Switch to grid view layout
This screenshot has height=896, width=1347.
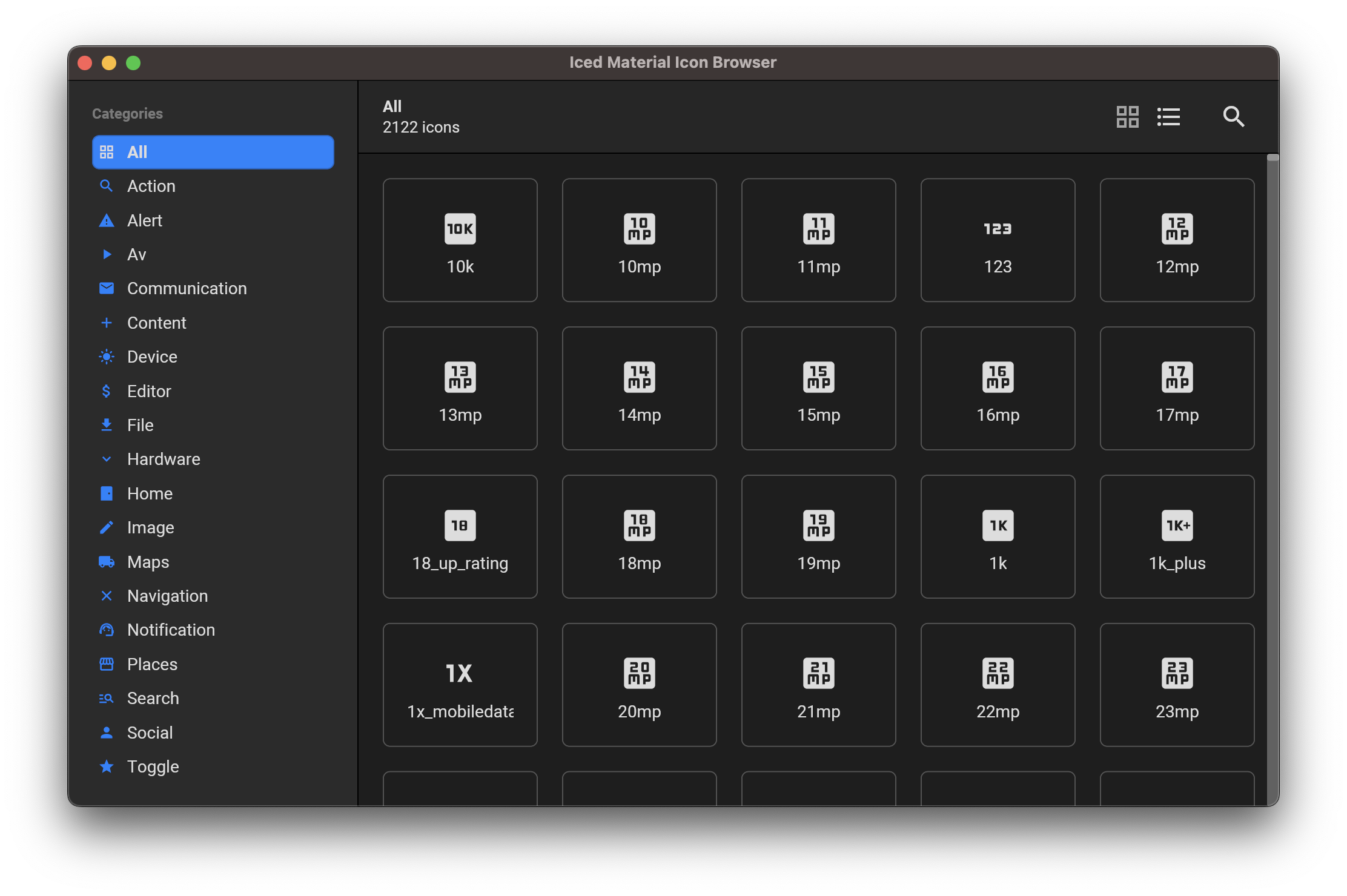(1127, 116)
